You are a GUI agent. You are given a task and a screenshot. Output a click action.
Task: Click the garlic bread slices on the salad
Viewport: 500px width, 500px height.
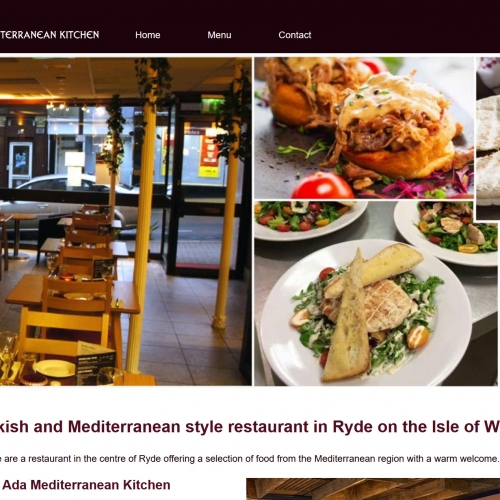[x=363, y=308]
